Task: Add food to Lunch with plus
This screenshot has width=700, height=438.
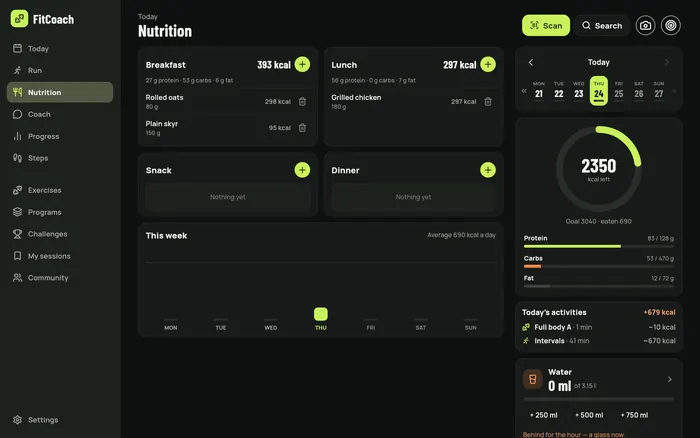Action: pos(488,64)
